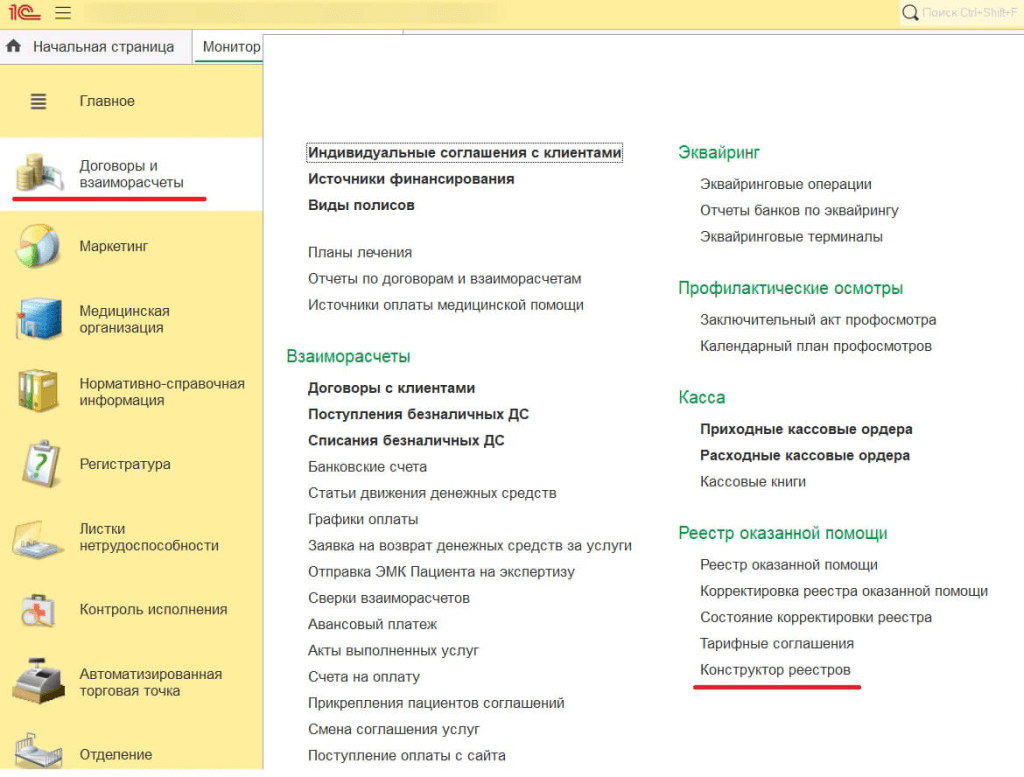This screenshot has height=777, width=1024.
Task: Open the Главное section list icon
Action: pyautogui.click(x=38, y=101)
